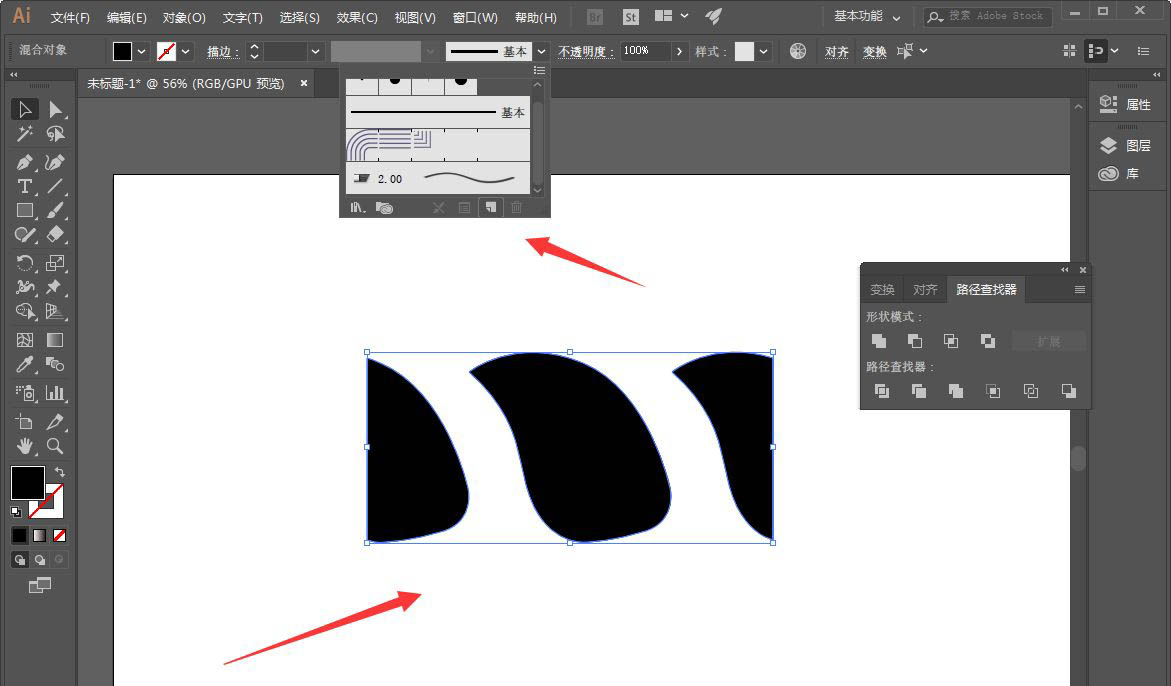Click the 变换 button in the control bar

pyautogui.click(x=874, y=52)
